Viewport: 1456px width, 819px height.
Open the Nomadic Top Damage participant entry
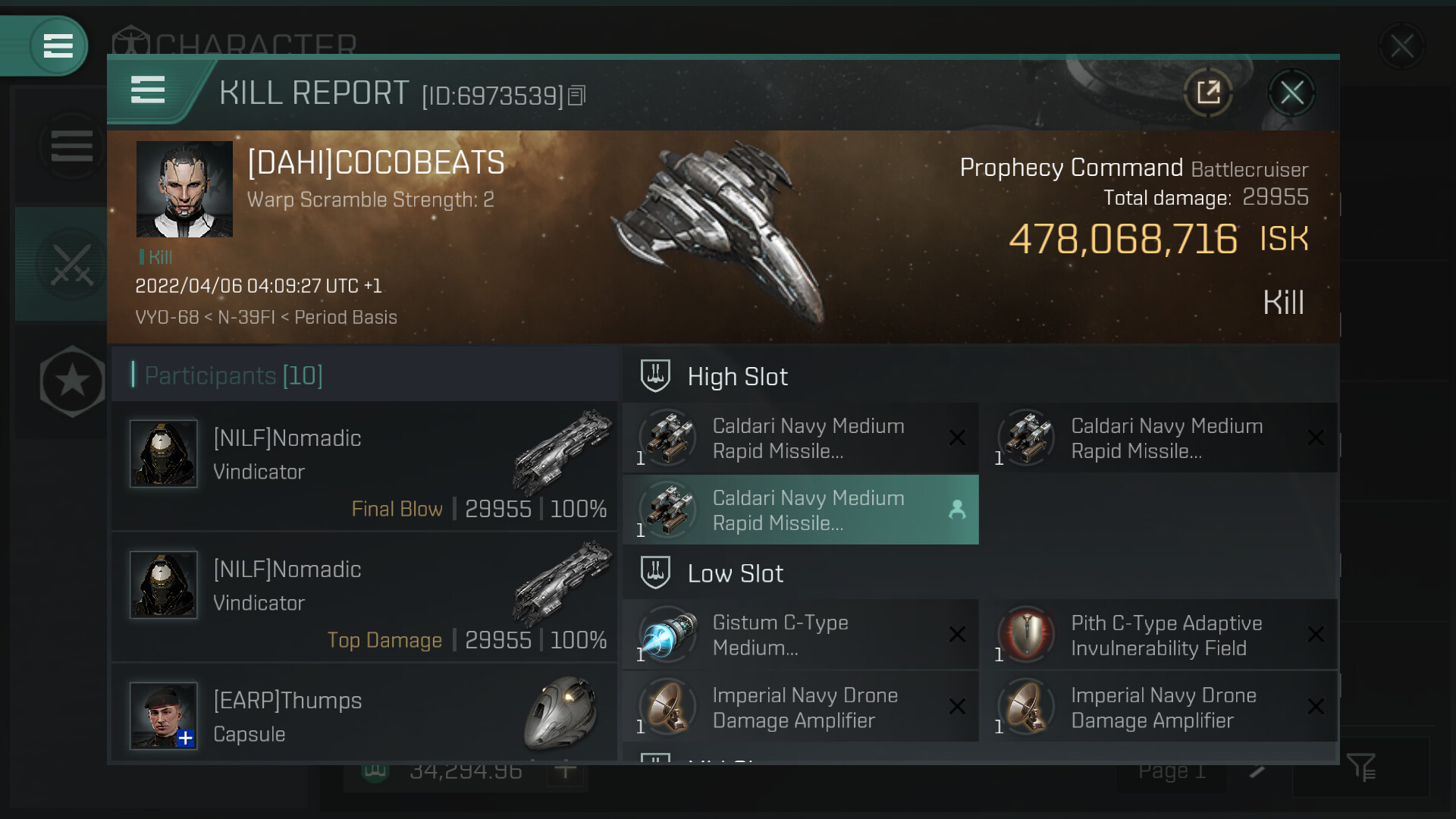(x=364, y=598)
